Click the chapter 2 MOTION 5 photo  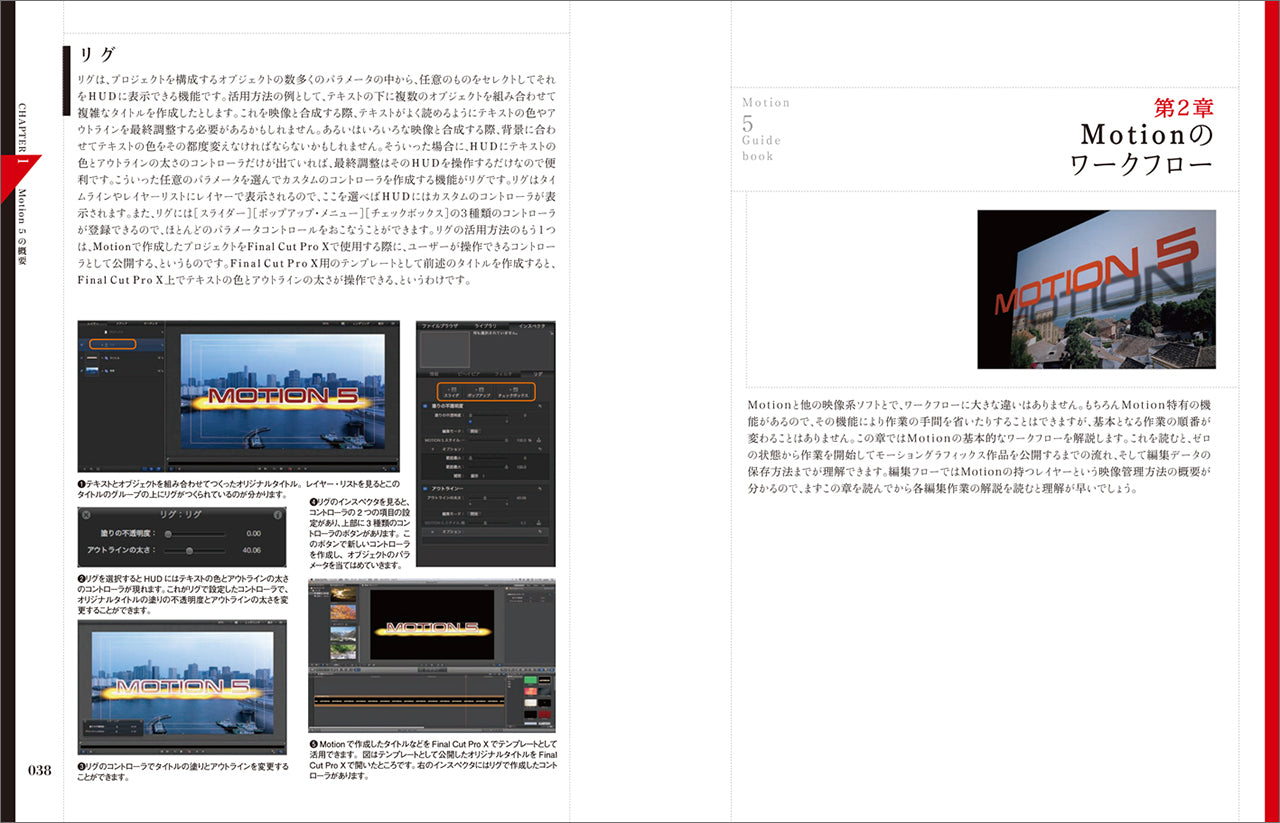(1096, 289)
